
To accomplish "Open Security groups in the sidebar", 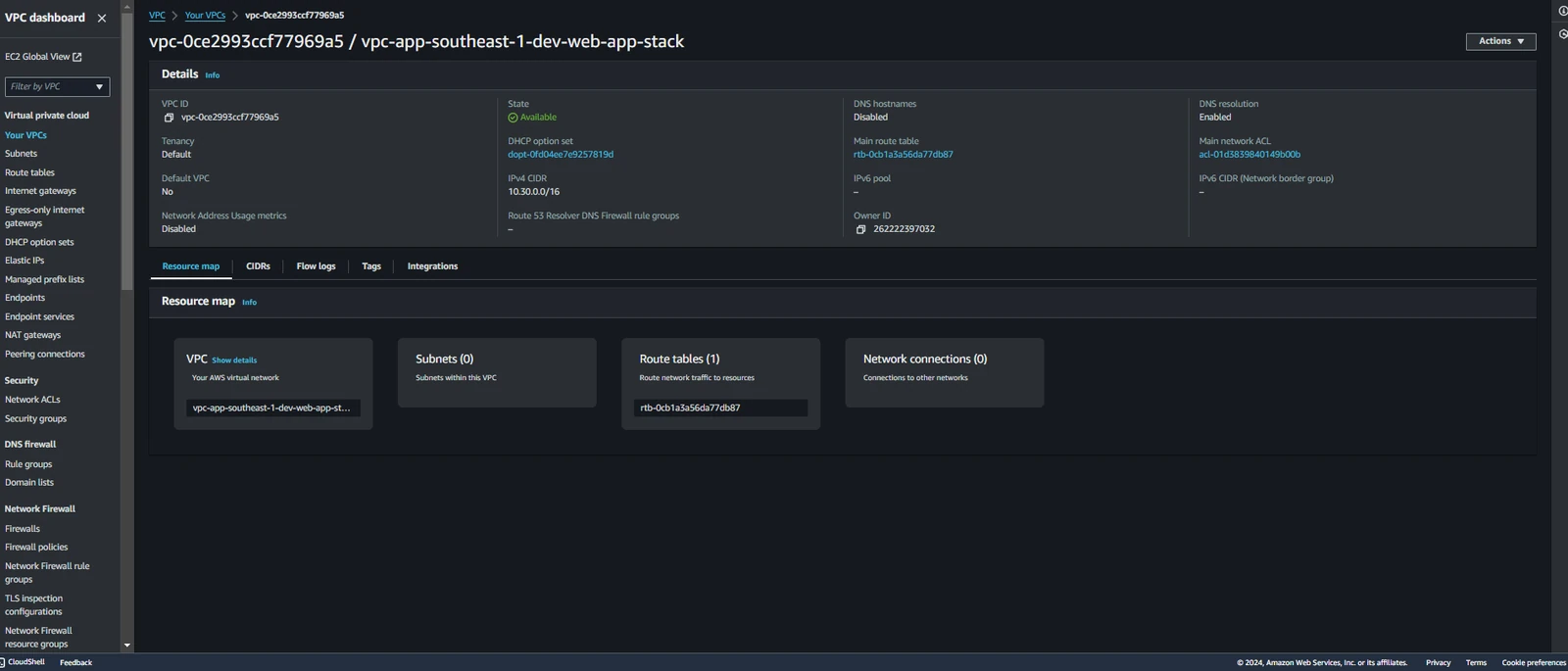I will coord(35,419).
